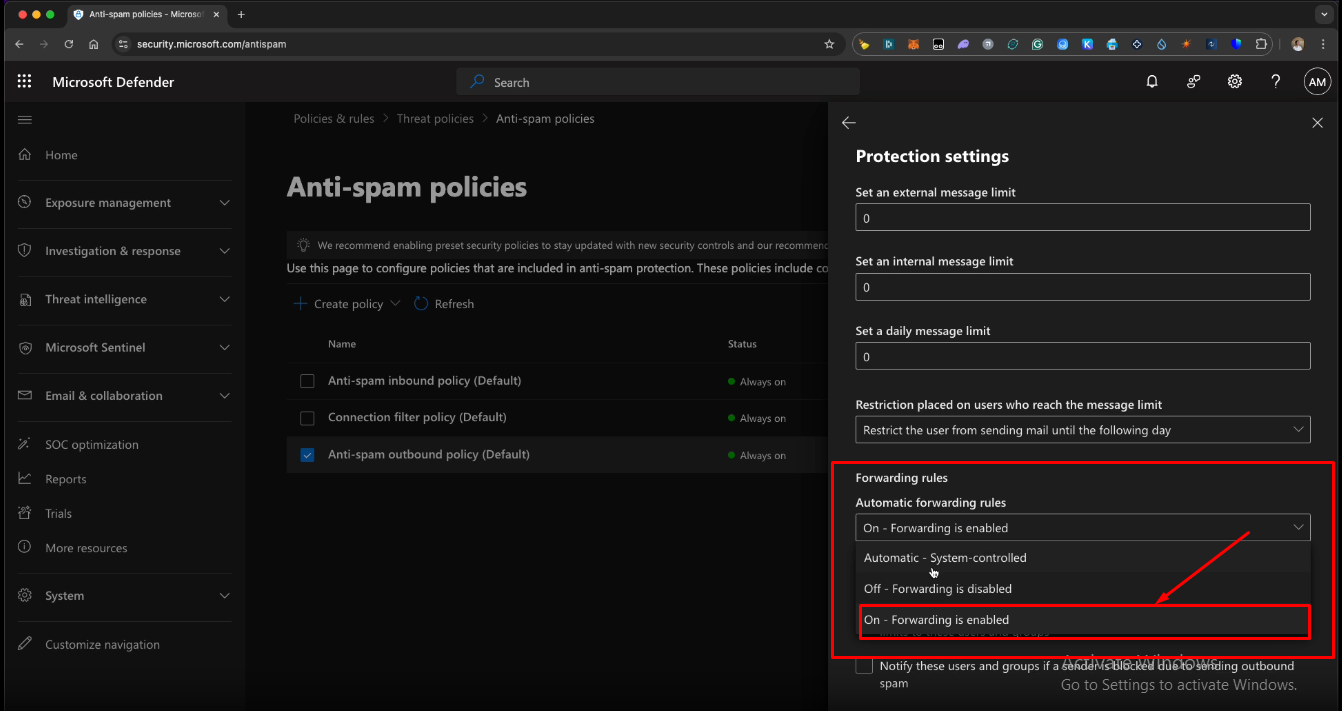1342x711 pixels.
Task: Open the AM account profile avatar
Action: [1317, 82]
